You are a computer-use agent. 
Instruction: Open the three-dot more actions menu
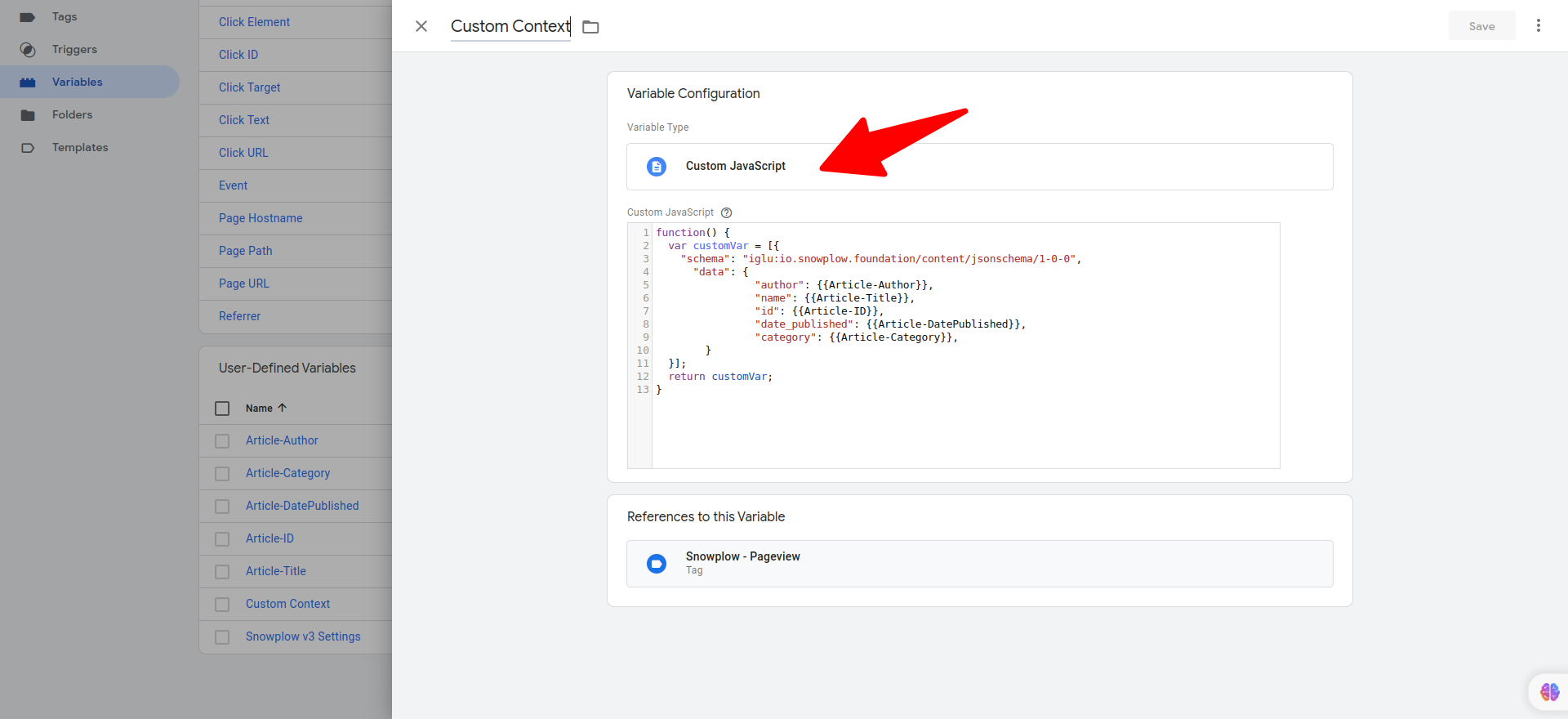coord(1539,25)
